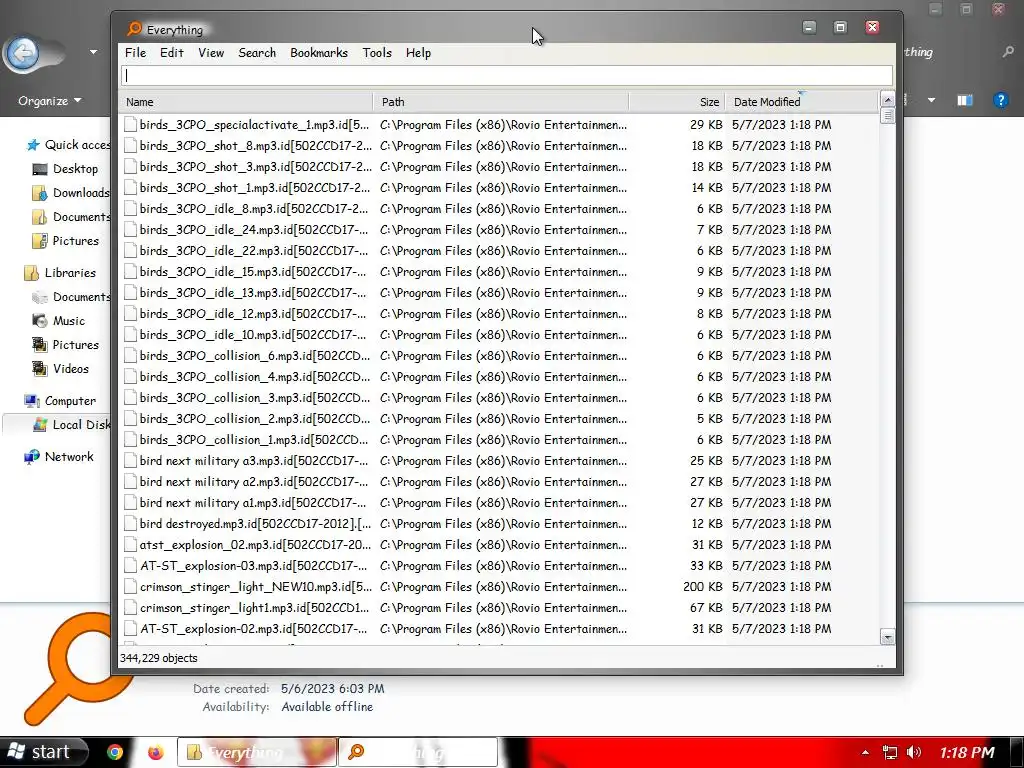Select crimson_stinger_light1.mp3 file name
1024x768 pixels.
tap(254, 607)
